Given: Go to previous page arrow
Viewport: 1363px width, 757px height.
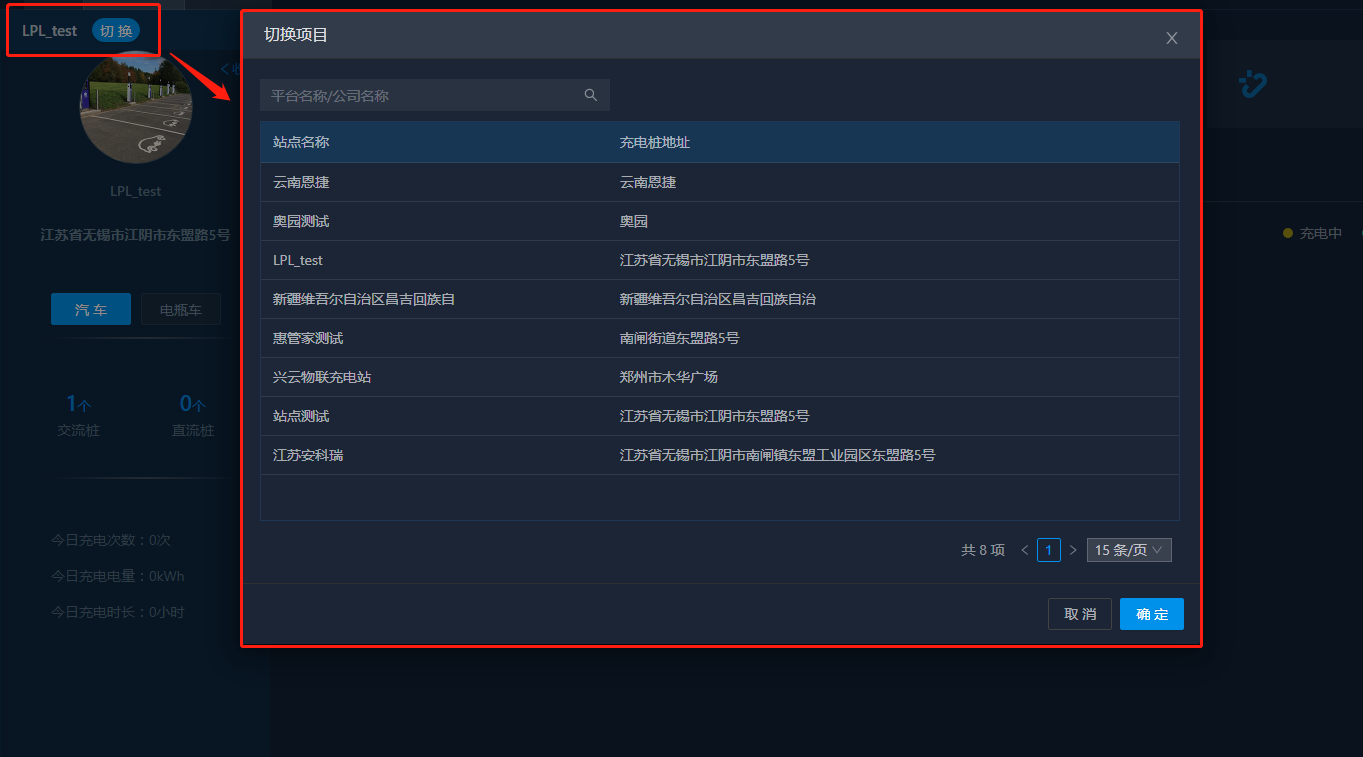Looking at the screenshot, I should 1024,550.
